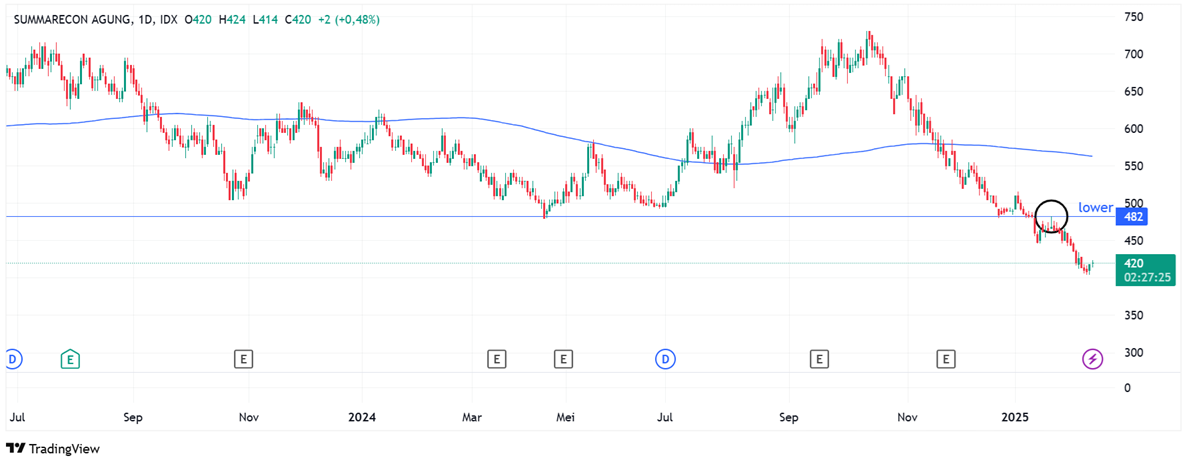Click the SUMMARECON AGUNG symbol title
1187x462 pixels.
click(x=74, y=20)
